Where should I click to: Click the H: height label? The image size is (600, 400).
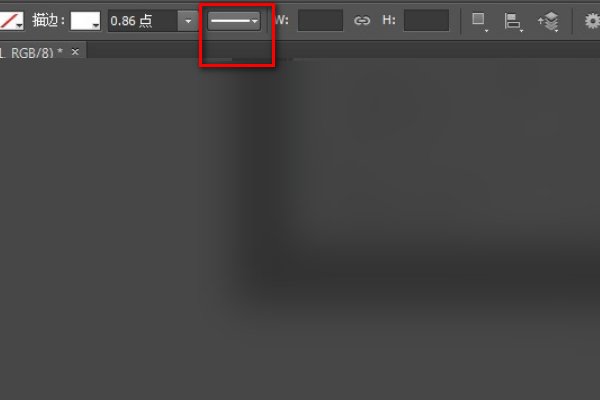tap(389, 20)
